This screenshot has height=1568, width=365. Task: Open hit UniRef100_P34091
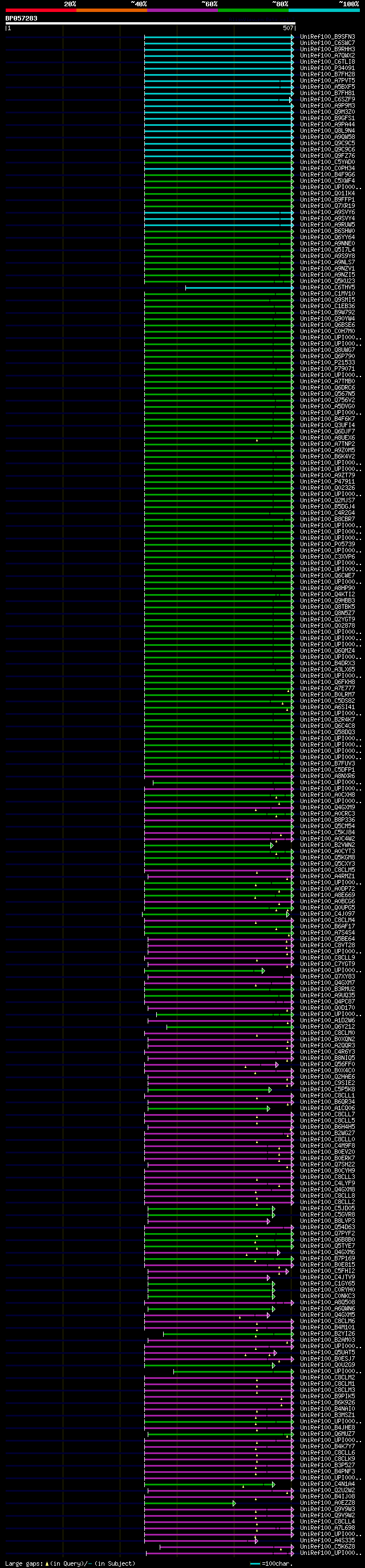click(327, 68)
